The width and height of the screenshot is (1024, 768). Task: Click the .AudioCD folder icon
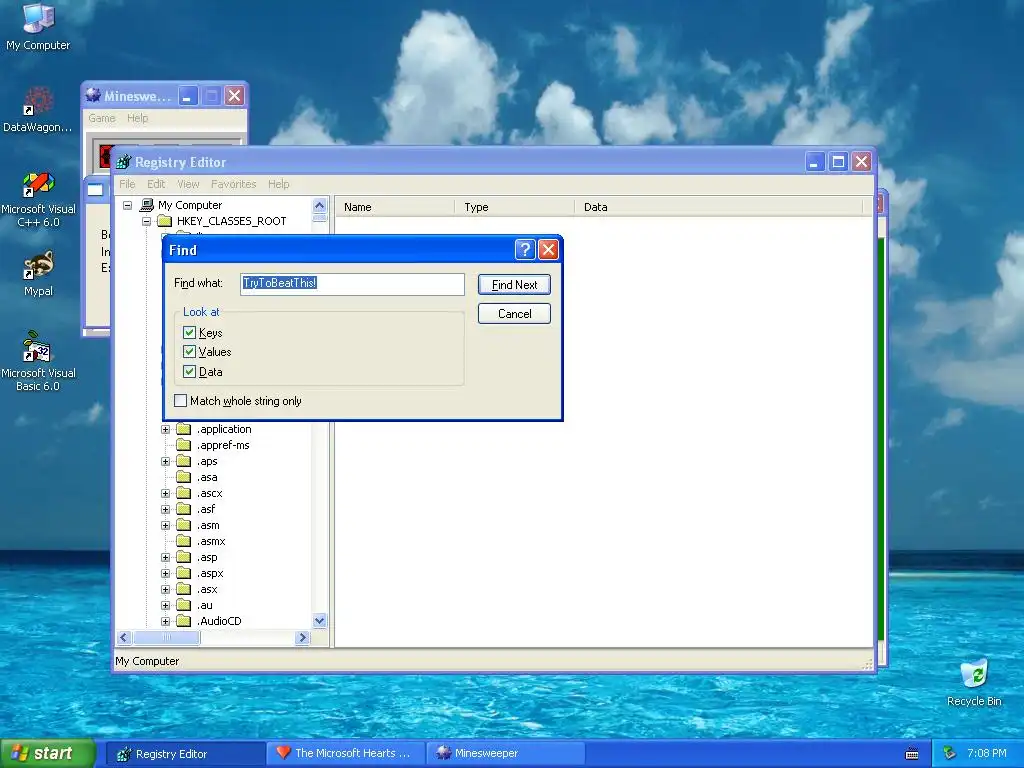point(184,621)
